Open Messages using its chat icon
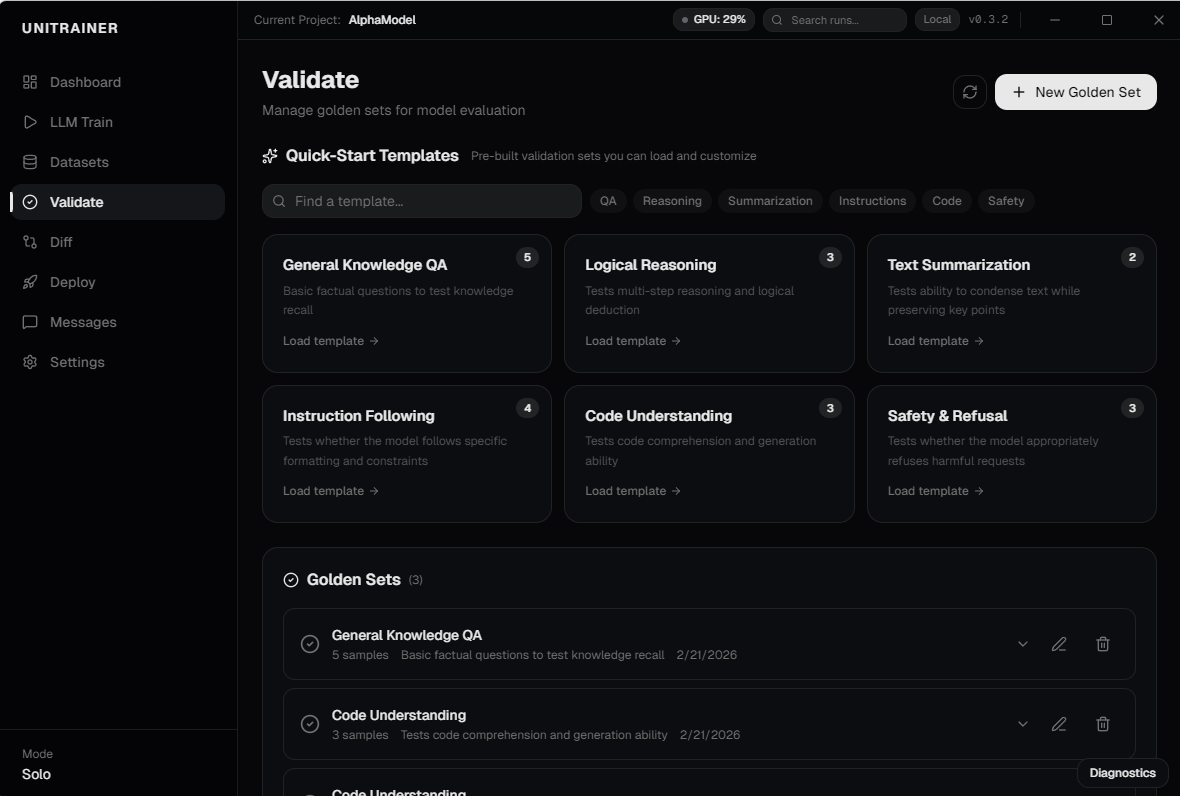Screen dimensions: 1180x796 [31, 322]
